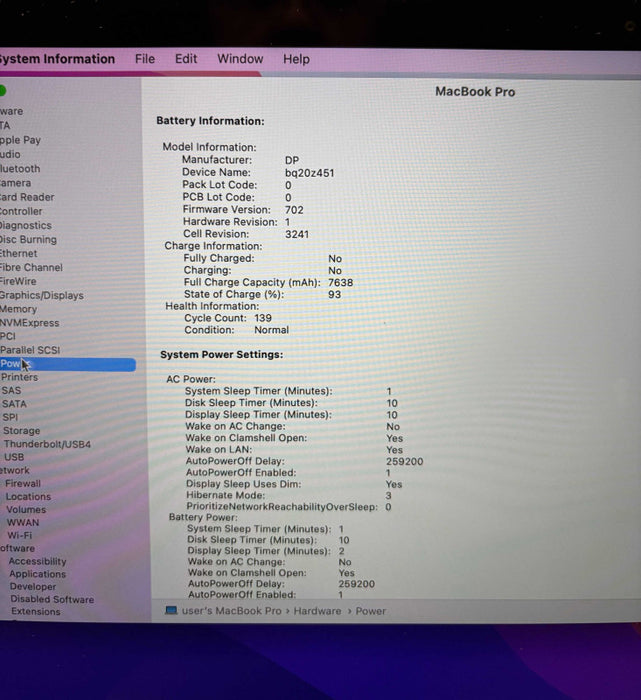This screenshot has width=641, height=700.
Task: Select Accessibility in the sidebar
Action: click(x=37, y=561)
